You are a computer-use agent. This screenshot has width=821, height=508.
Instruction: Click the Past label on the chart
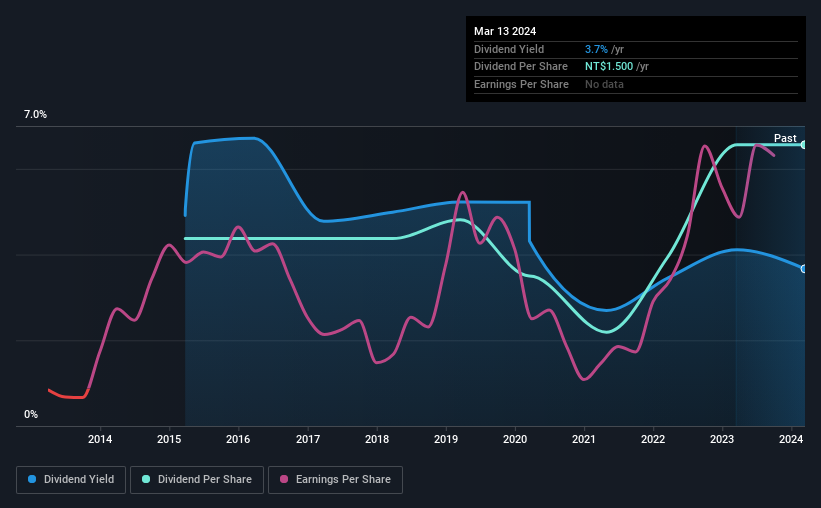tap(785, 138)
